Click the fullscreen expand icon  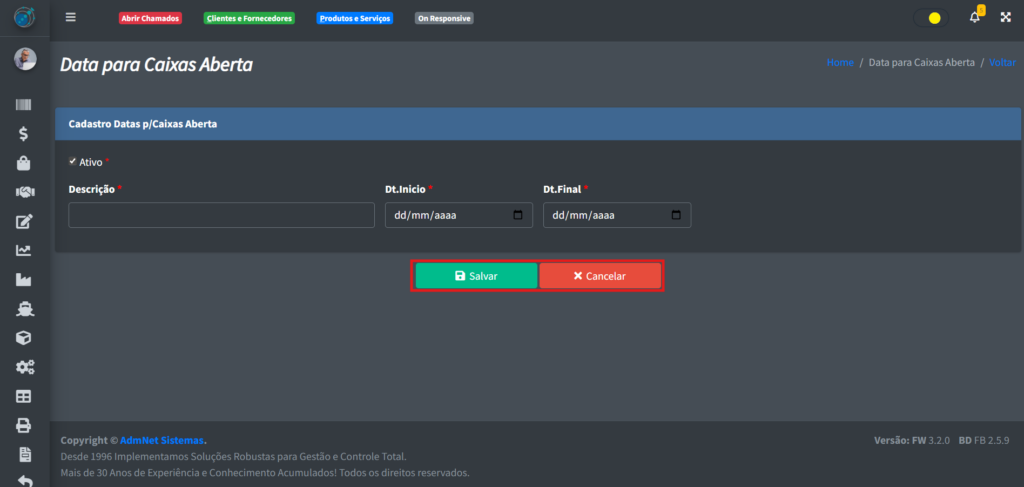tap(1005, 18)
